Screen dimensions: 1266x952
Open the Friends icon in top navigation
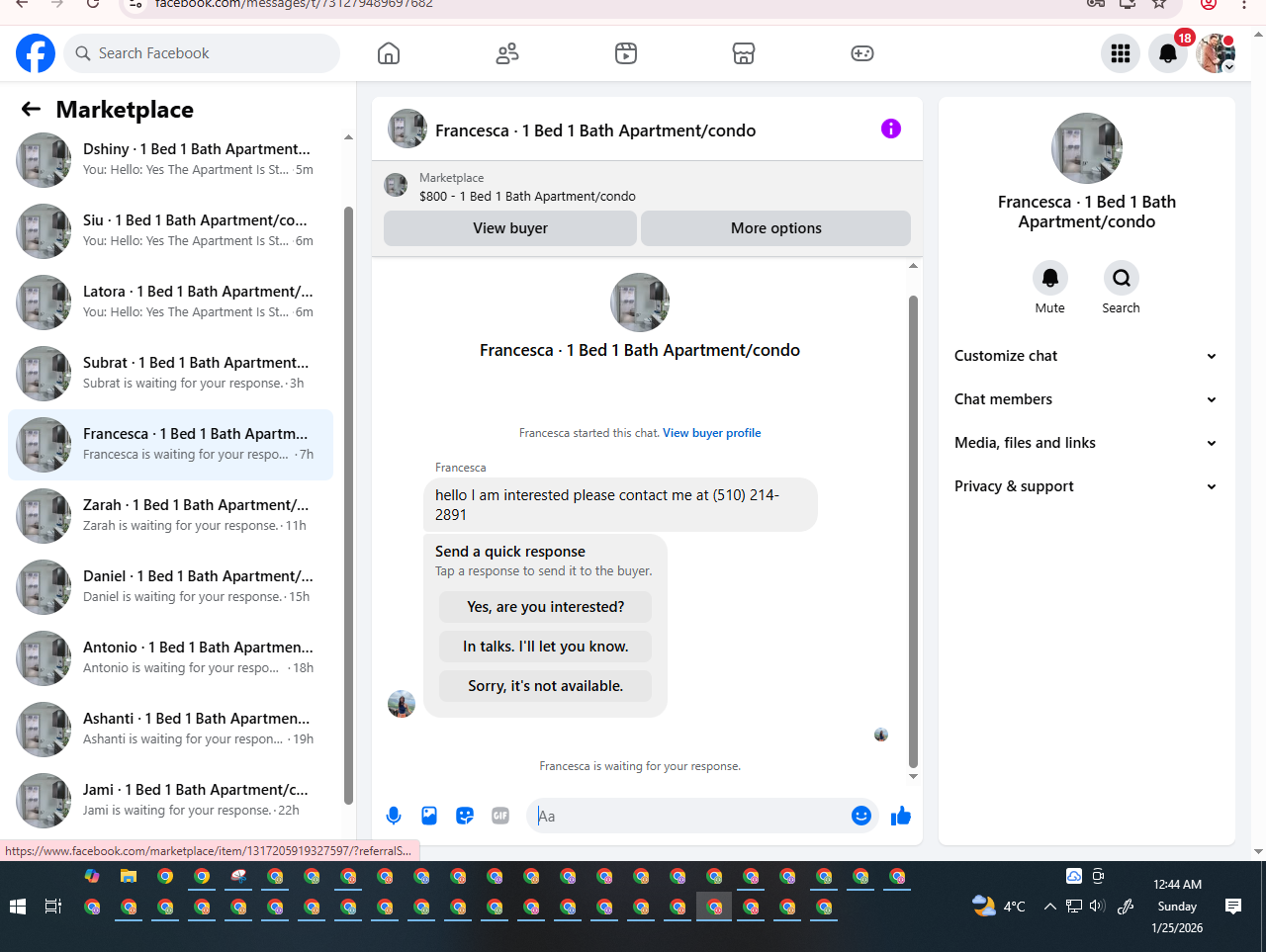pos(507,53)
